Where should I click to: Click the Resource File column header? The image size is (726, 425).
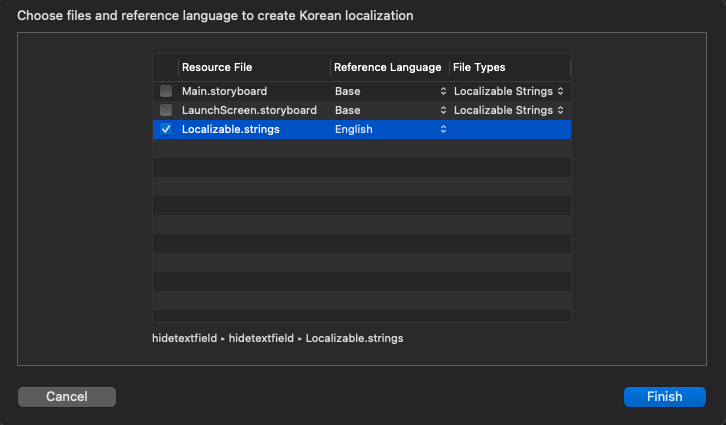[254, 68]
